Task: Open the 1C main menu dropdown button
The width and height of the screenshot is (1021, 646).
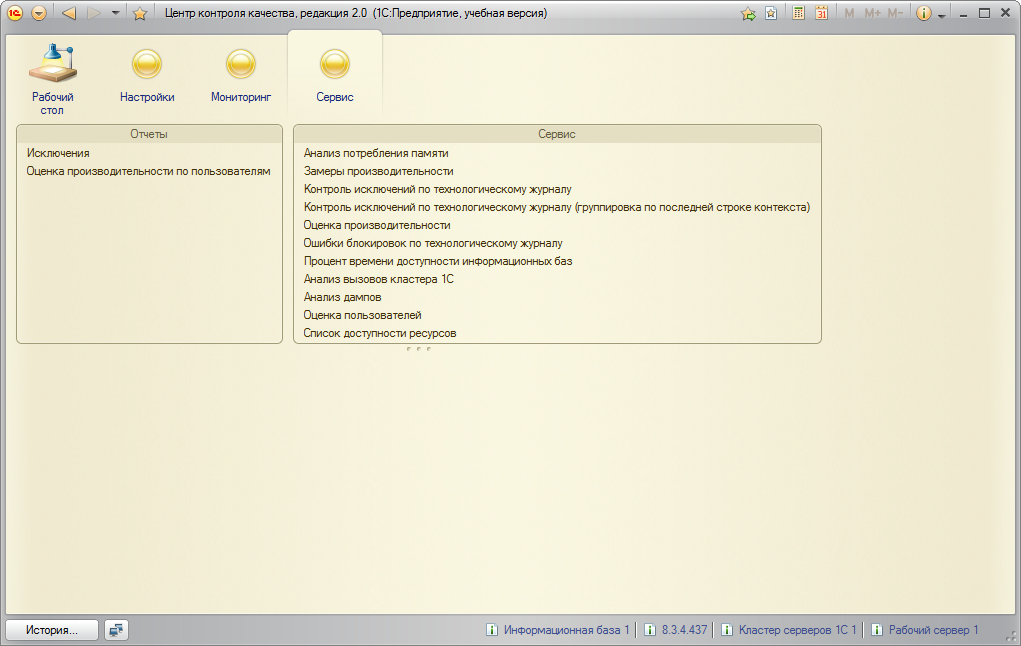Action: coord(39,13)
